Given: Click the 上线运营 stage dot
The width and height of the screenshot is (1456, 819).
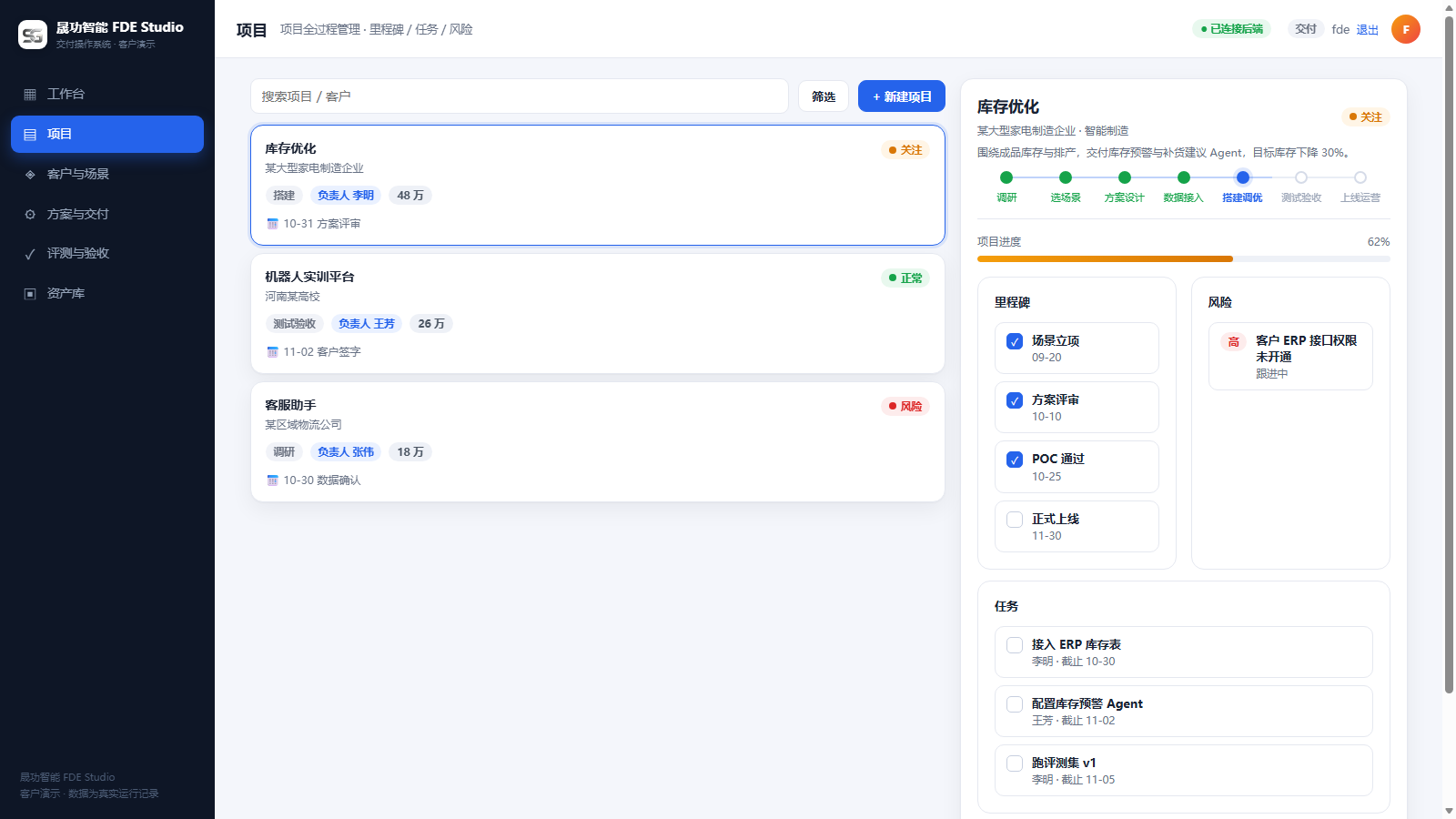Looking at the screenshot, I should pos(1360,177).
